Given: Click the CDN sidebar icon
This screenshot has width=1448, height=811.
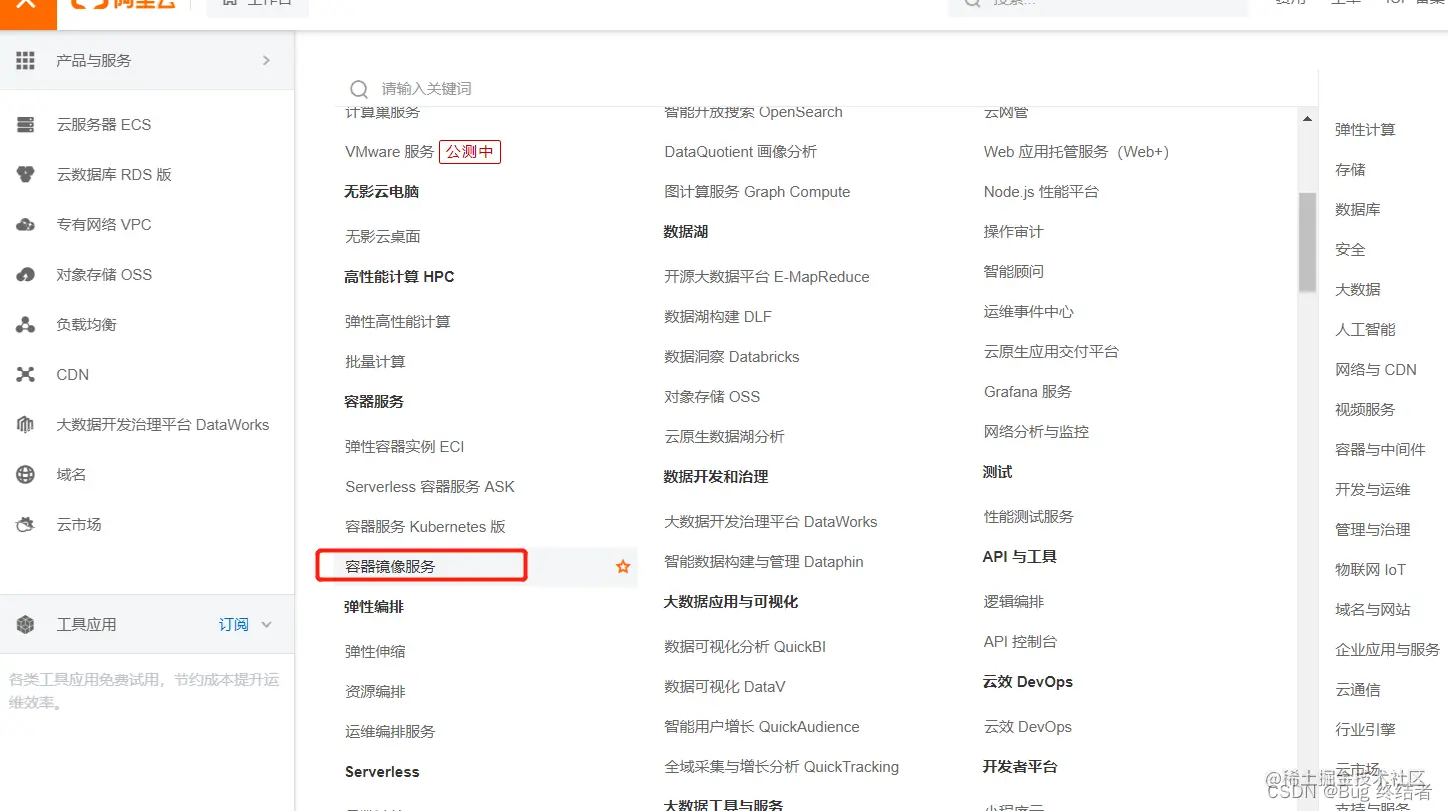Looking at the screenshot, I should pyautogui.click(x=25, y=375).
